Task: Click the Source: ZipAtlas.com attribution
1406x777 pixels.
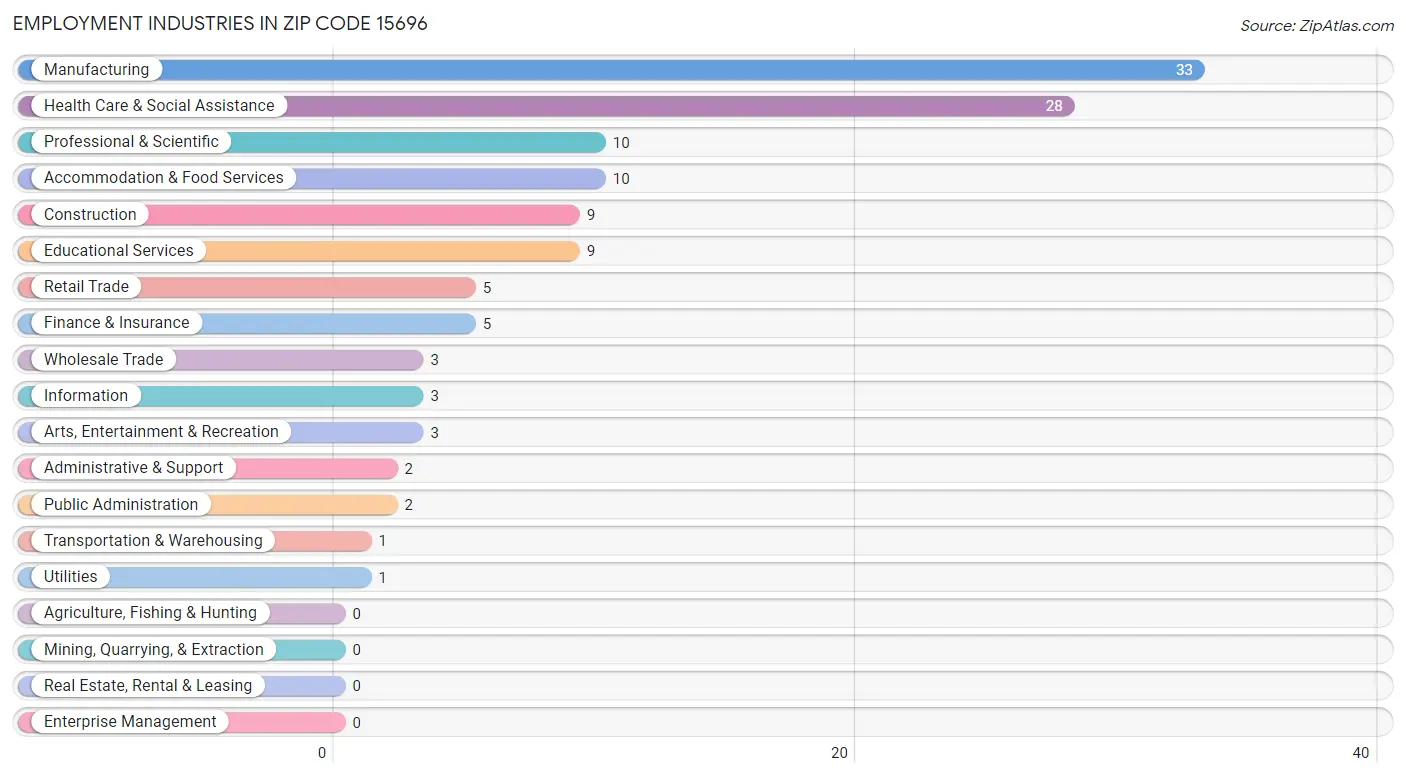Action: pos(1317,26)
